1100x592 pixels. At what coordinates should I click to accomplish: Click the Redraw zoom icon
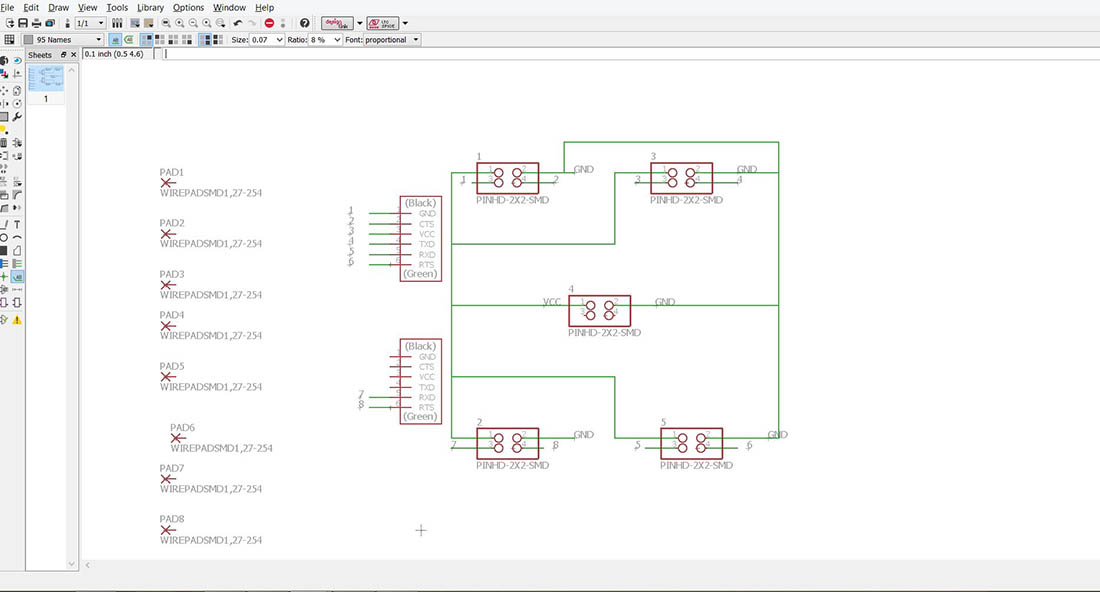tap(207, 23)
